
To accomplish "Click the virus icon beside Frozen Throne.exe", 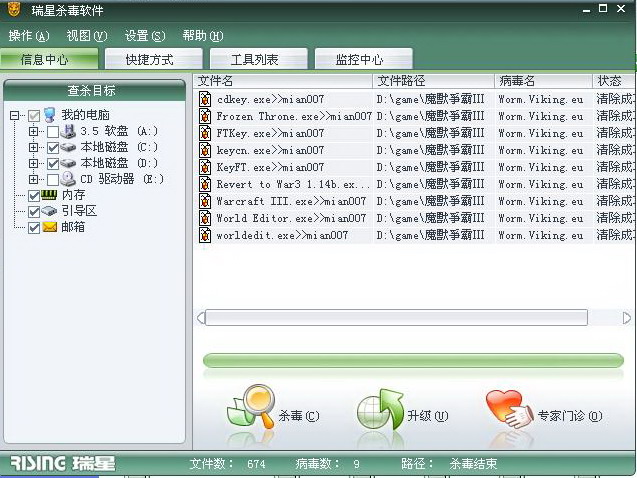I will (205, 116).
